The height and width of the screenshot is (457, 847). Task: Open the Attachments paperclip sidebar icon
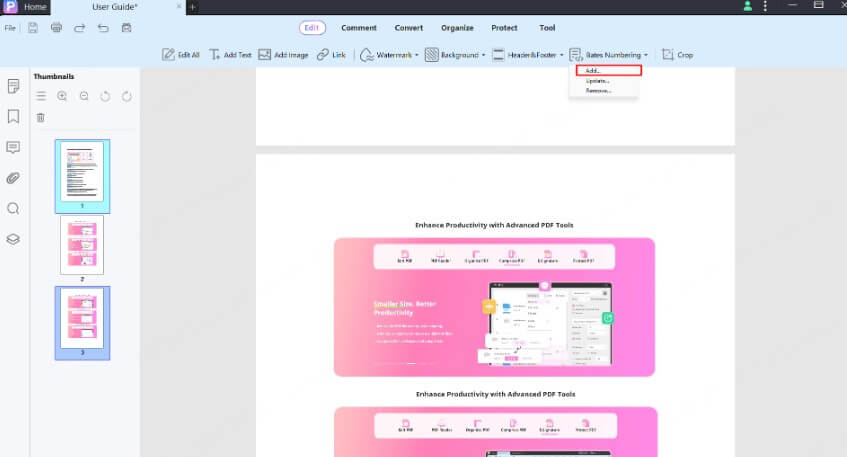[x=13, y=178]
